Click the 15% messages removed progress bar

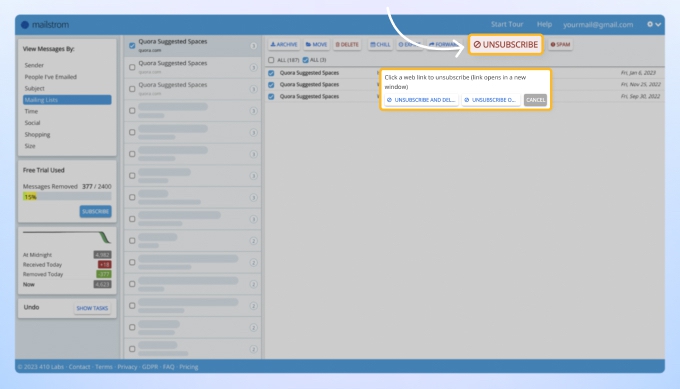[67, 197]
